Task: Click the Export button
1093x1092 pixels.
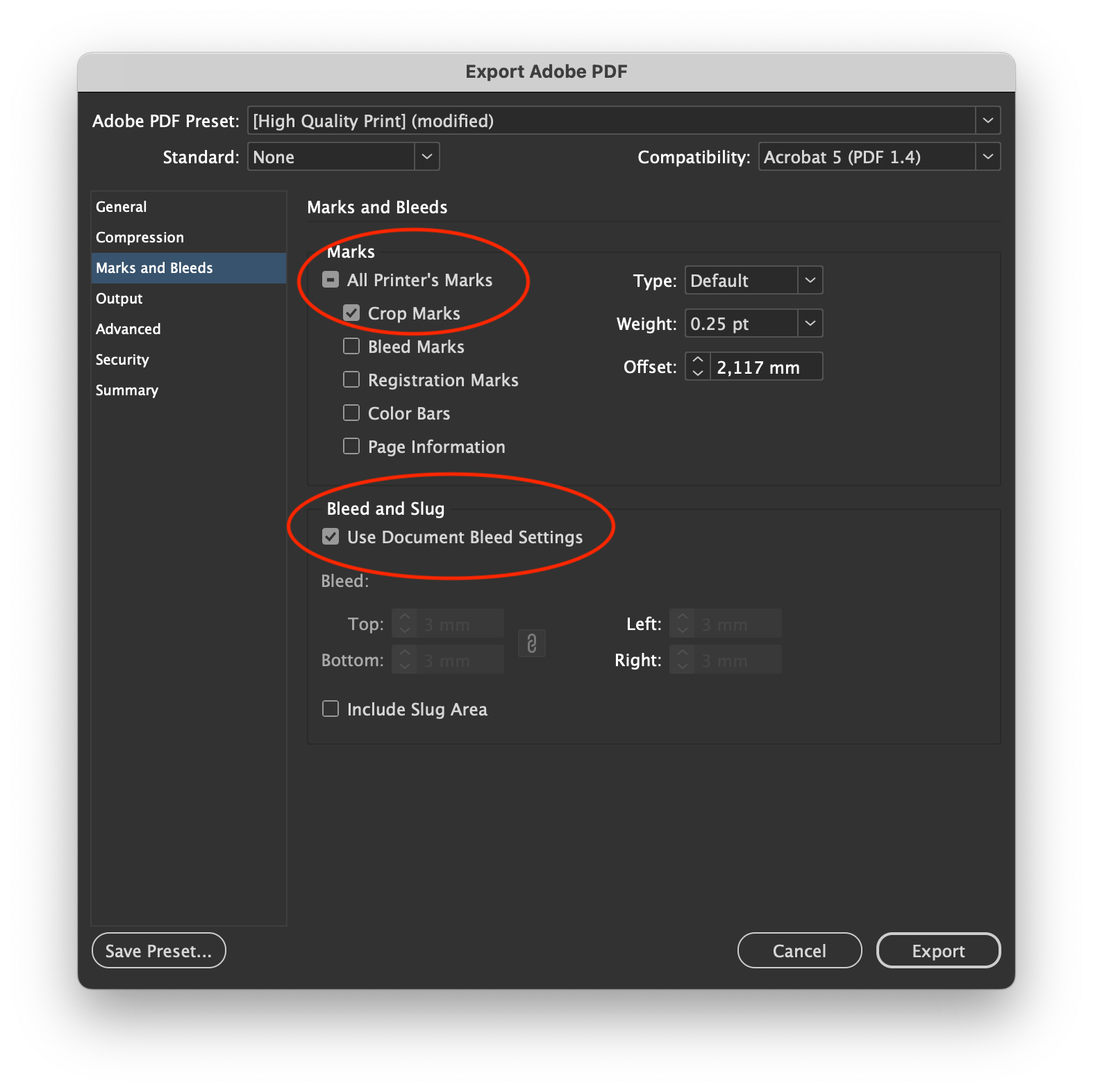Action: [938, 950]
